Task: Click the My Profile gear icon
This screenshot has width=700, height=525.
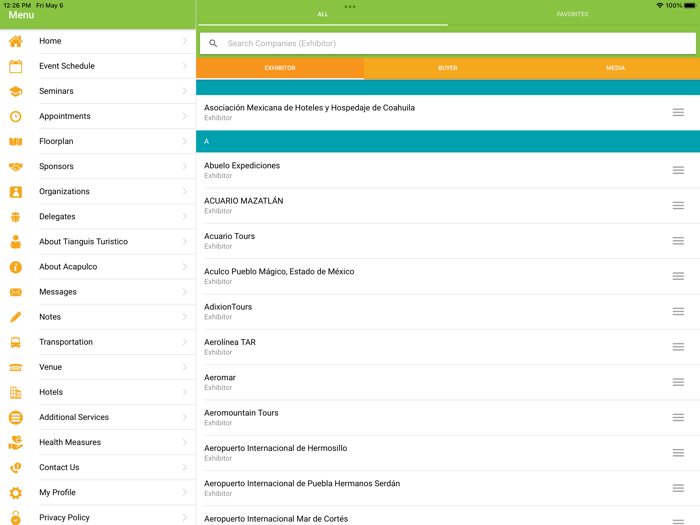Action: tap(15, 493)
